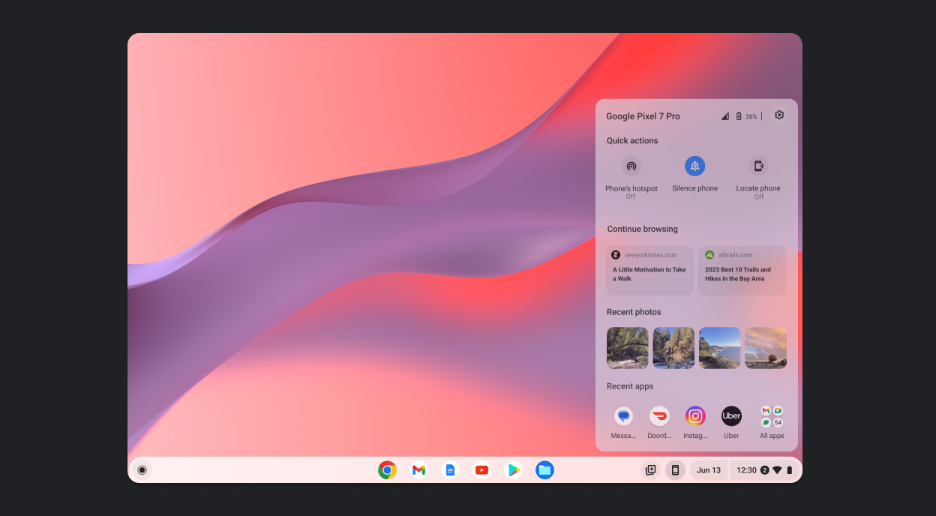This screenshot has width=936, height=516.
Task: Open the recent photo of ocean coastline
Action: [x=719, y=348]
